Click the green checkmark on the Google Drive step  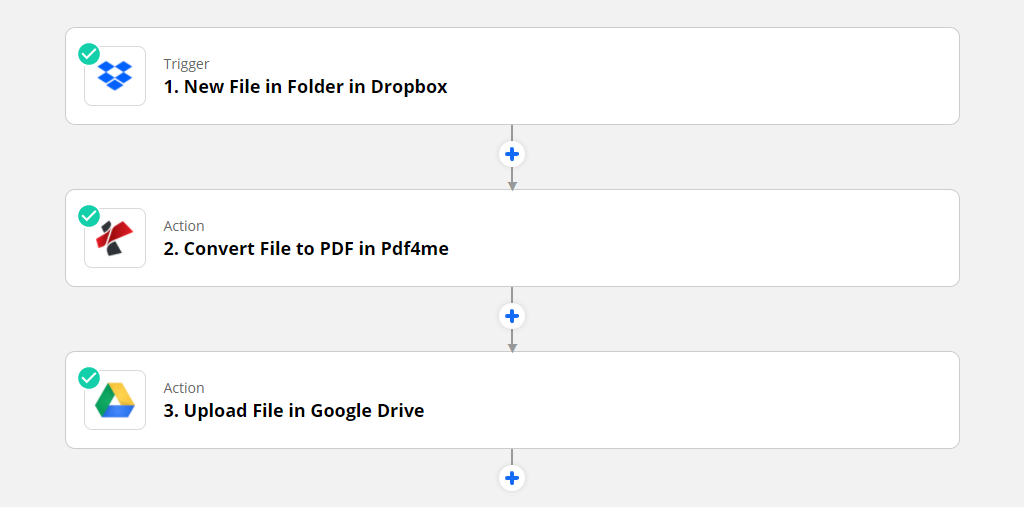pyautogui.click(x=89, y=377)
